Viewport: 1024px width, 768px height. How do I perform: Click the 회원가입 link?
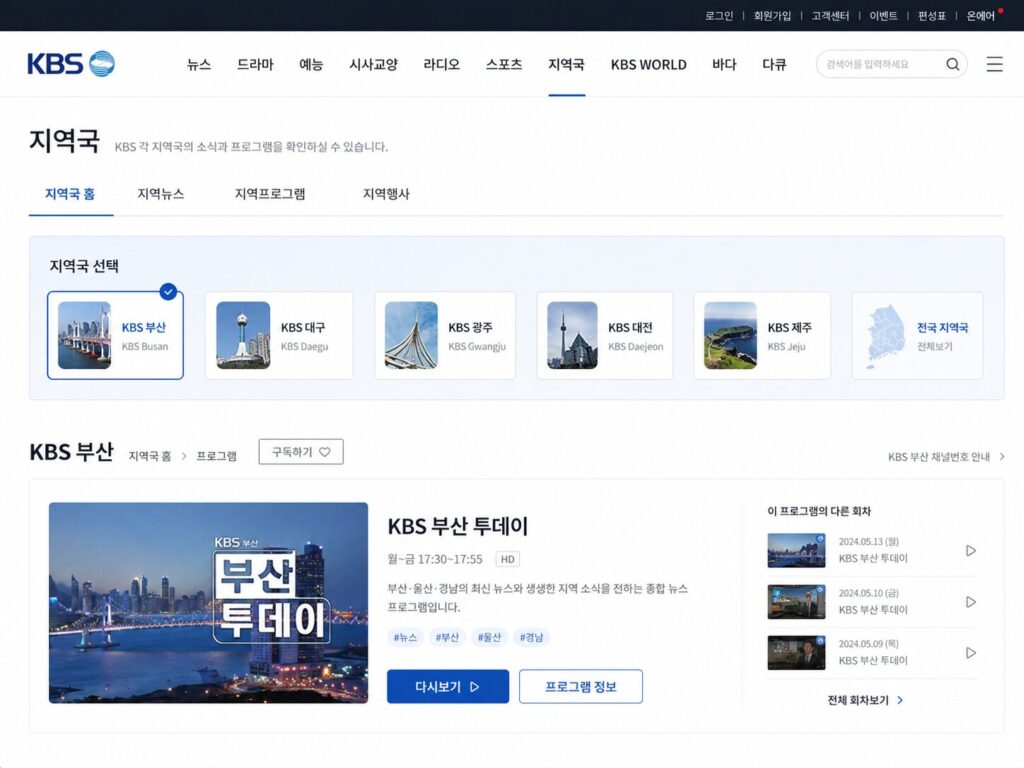[x=772, y=16]
